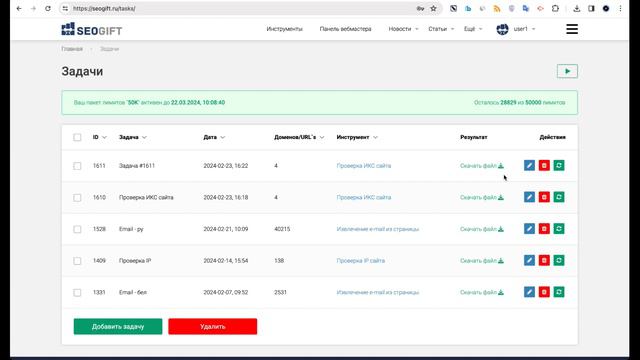This screenshot has height=360, width=640.
Task: Bookmark page with star icon
Action: point(433,8)
